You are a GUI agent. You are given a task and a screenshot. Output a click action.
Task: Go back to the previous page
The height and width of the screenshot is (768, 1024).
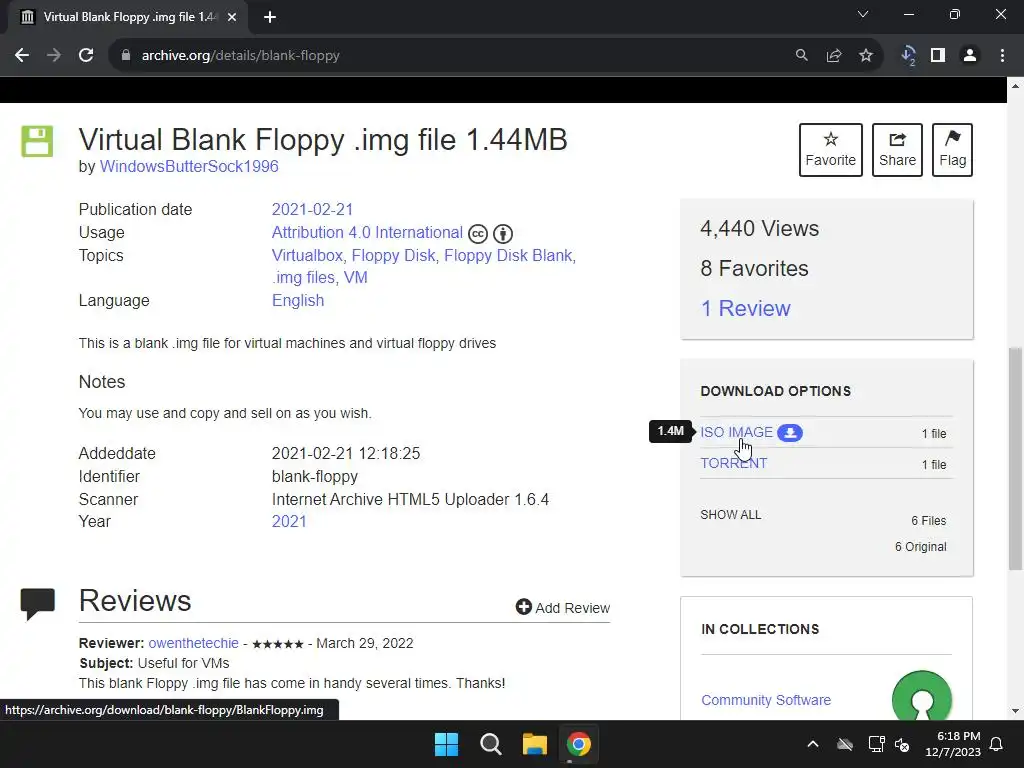tap(22, 56)
